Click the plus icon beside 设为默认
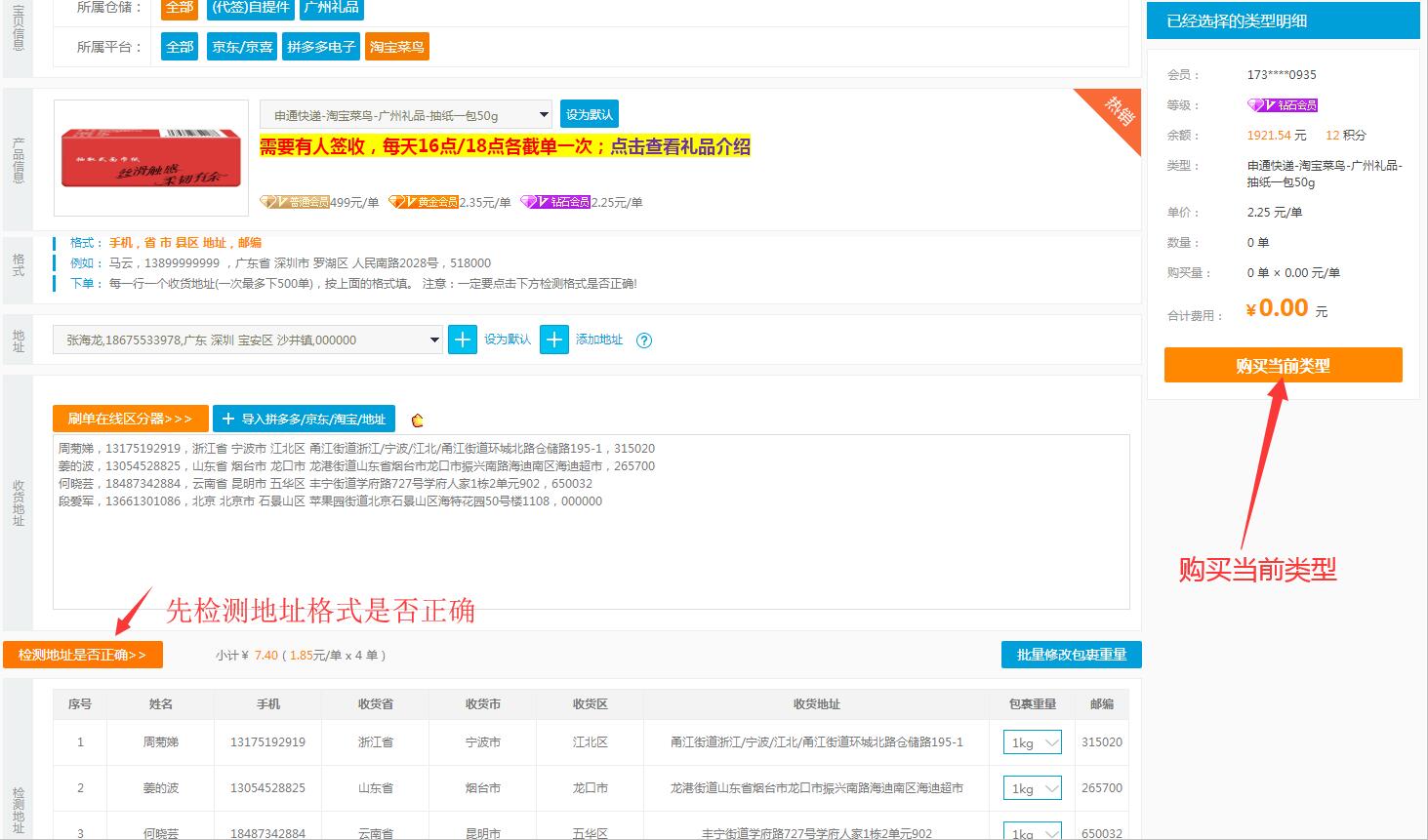Viewport: 1428px width, 840px height. click(463, 340)
